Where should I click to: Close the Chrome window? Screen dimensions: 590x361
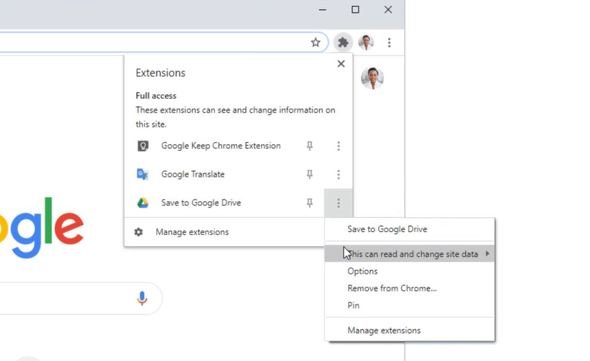click(388, 10)
